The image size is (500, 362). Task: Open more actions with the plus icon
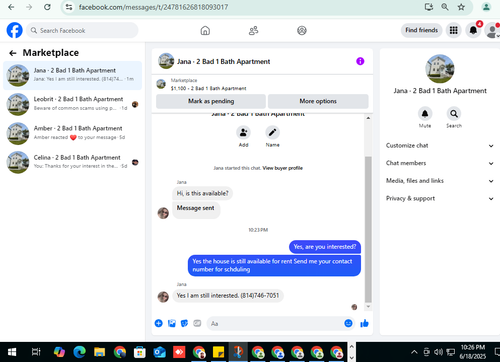159,323
